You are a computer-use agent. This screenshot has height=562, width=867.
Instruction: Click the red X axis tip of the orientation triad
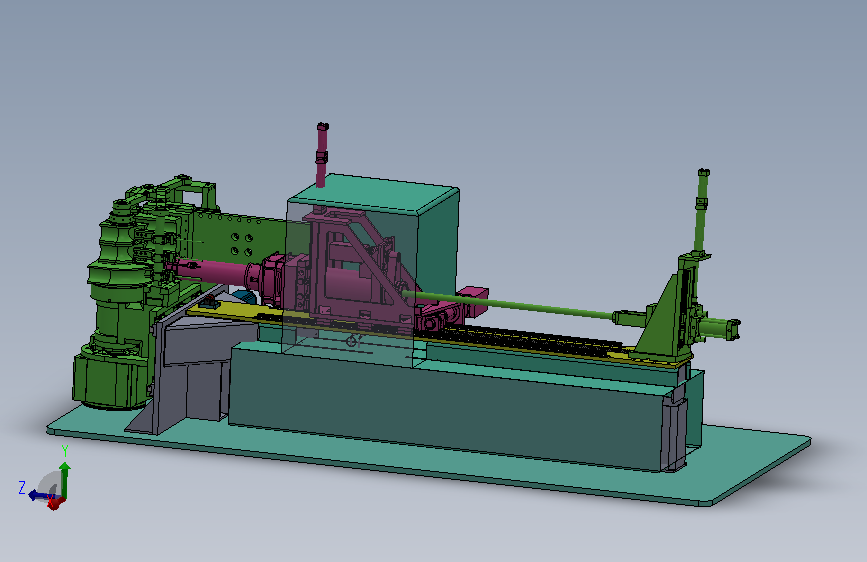[54, 504]
